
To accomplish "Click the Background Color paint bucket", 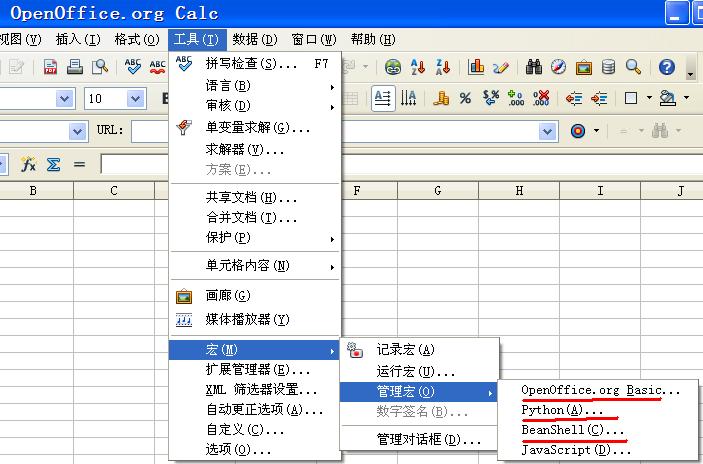I will (668, 98).
